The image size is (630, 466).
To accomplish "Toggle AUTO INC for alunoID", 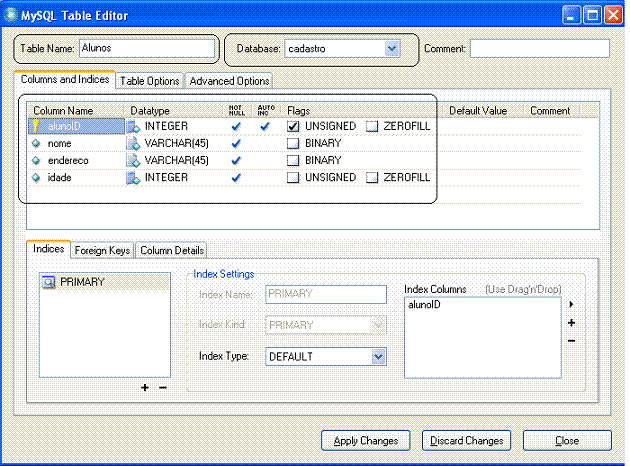I will click(x=265, y=127).
